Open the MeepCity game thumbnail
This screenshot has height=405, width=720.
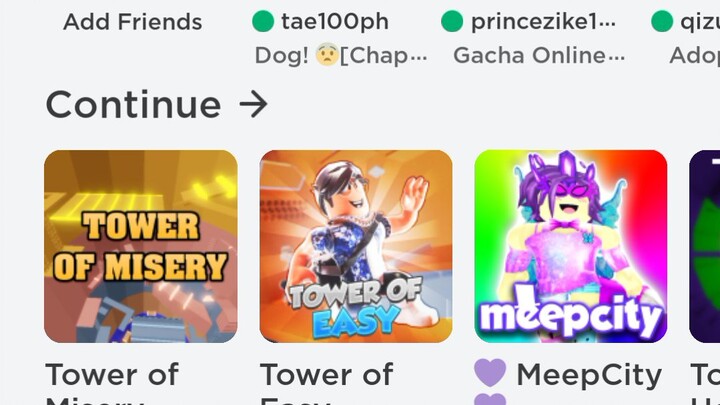[x=571, y=246]
